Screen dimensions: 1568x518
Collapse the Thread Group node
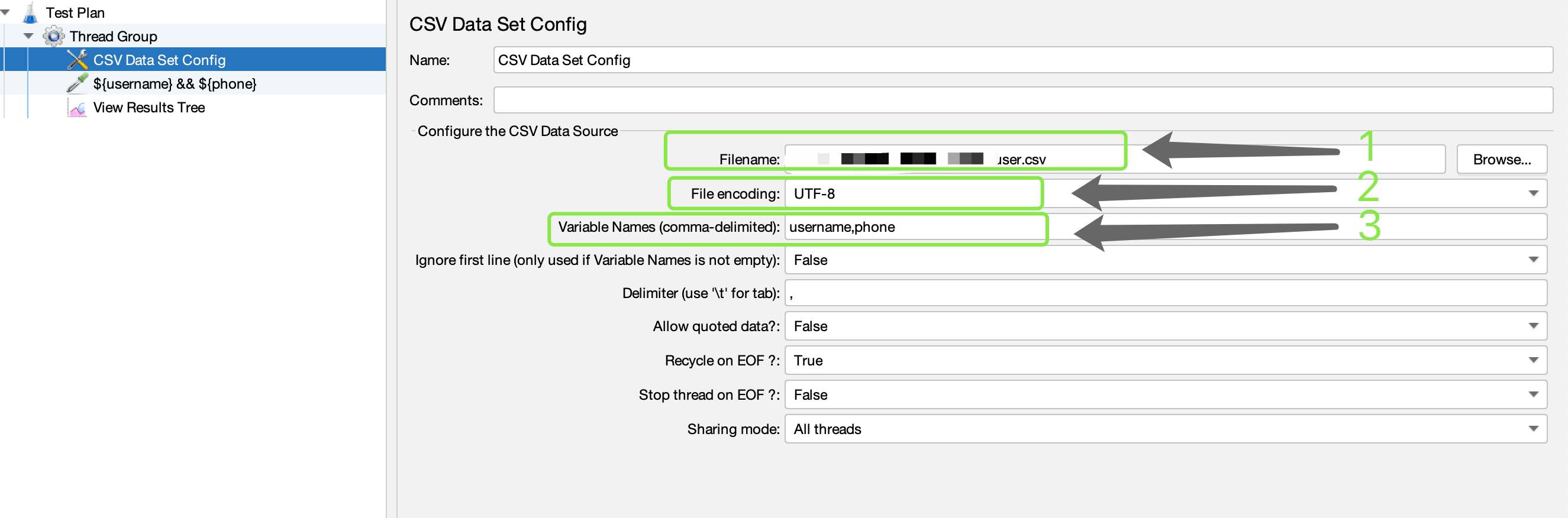point(28,37)
